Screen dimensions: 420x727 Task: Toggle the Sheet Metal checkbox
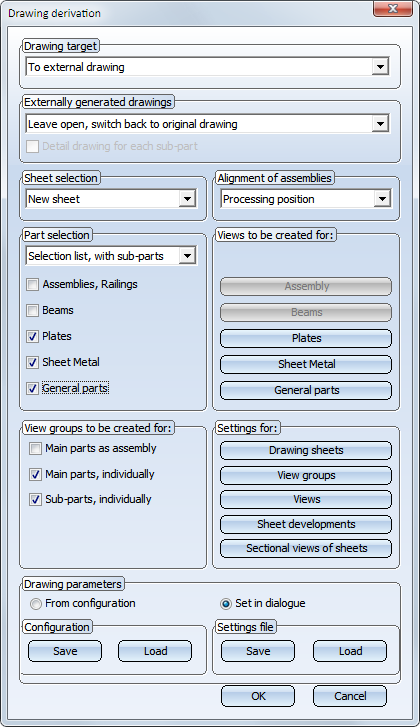32,363
